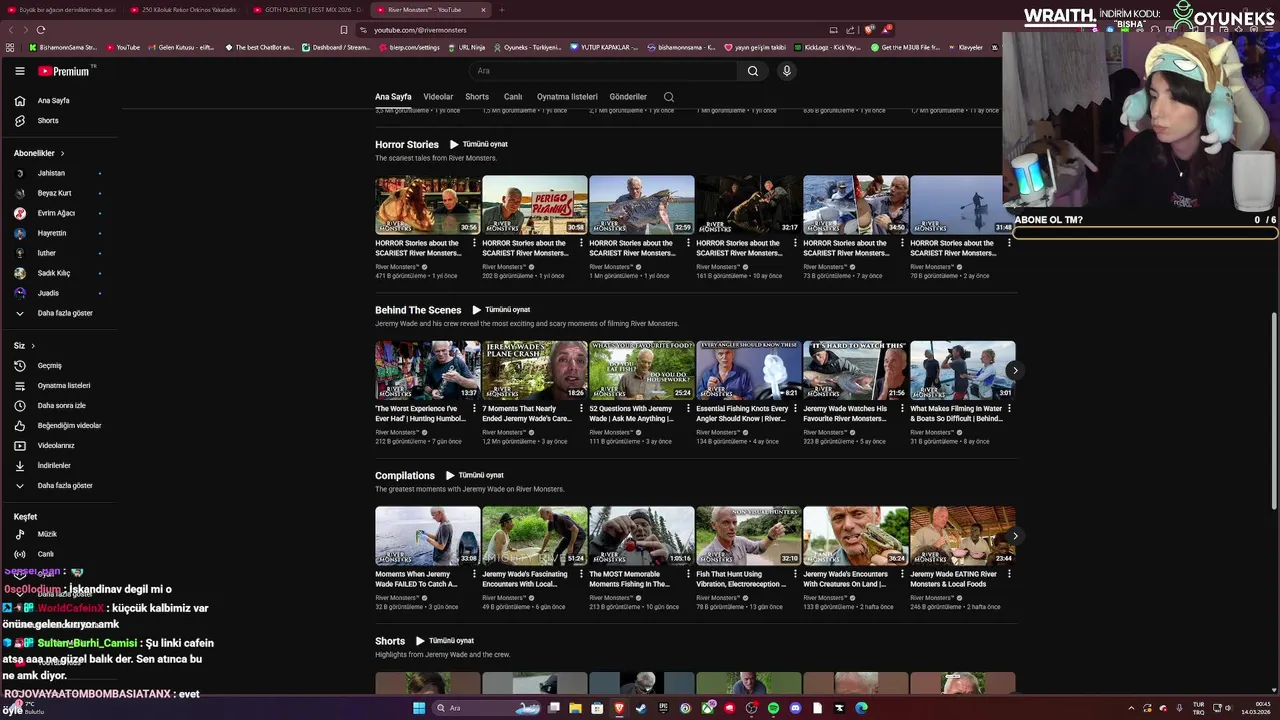1280x720 pixels.
Task: Open Discord from the taskbar
Action: [x=795, y=708]
